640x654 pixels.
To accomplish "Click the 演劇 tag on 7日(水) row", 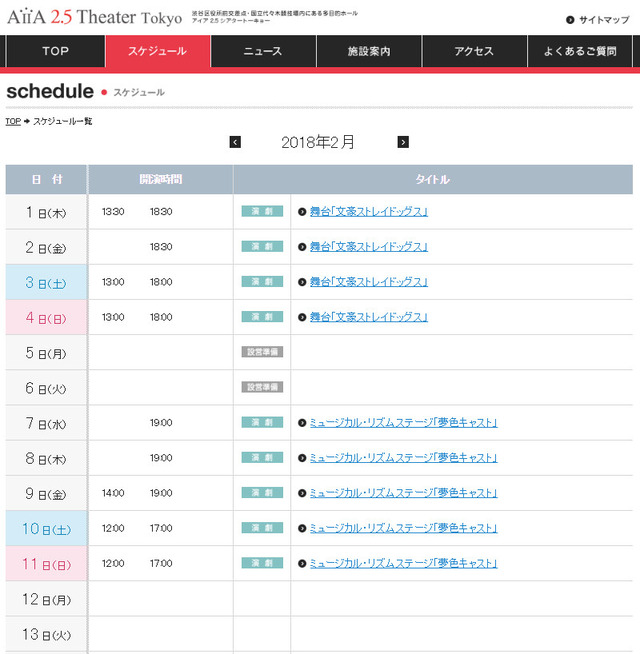I will [262, 422].
